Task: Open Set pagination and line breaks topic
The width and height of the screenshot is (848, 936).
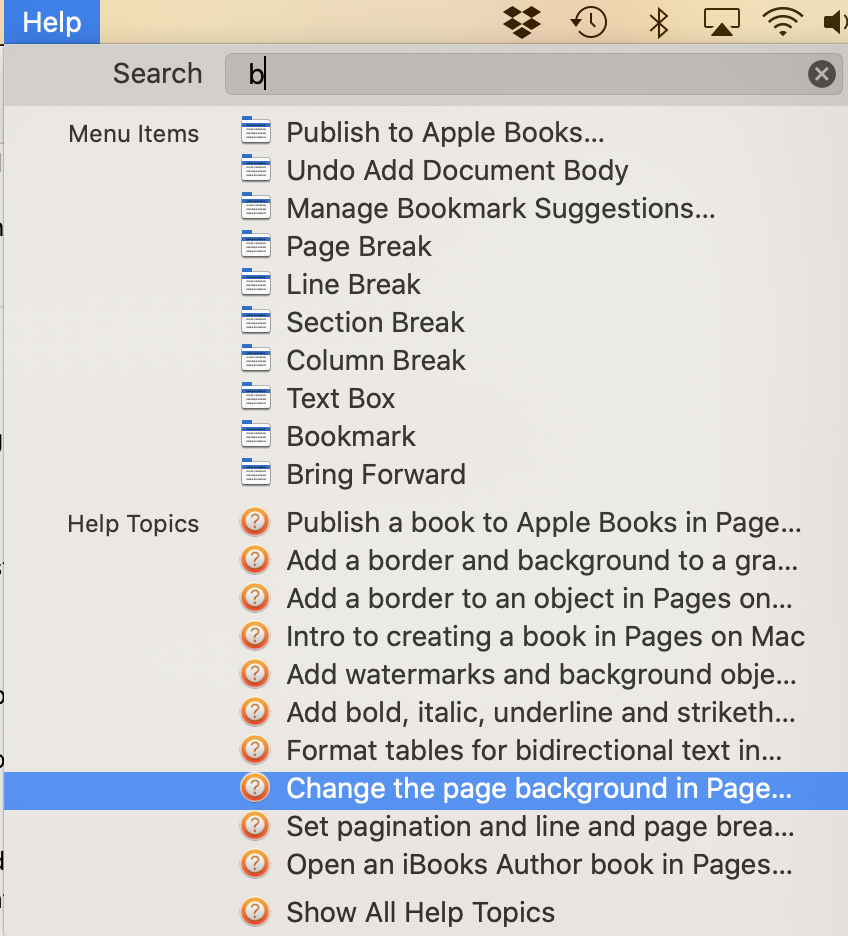Action: pyautogui.click(x=540, y=827)
